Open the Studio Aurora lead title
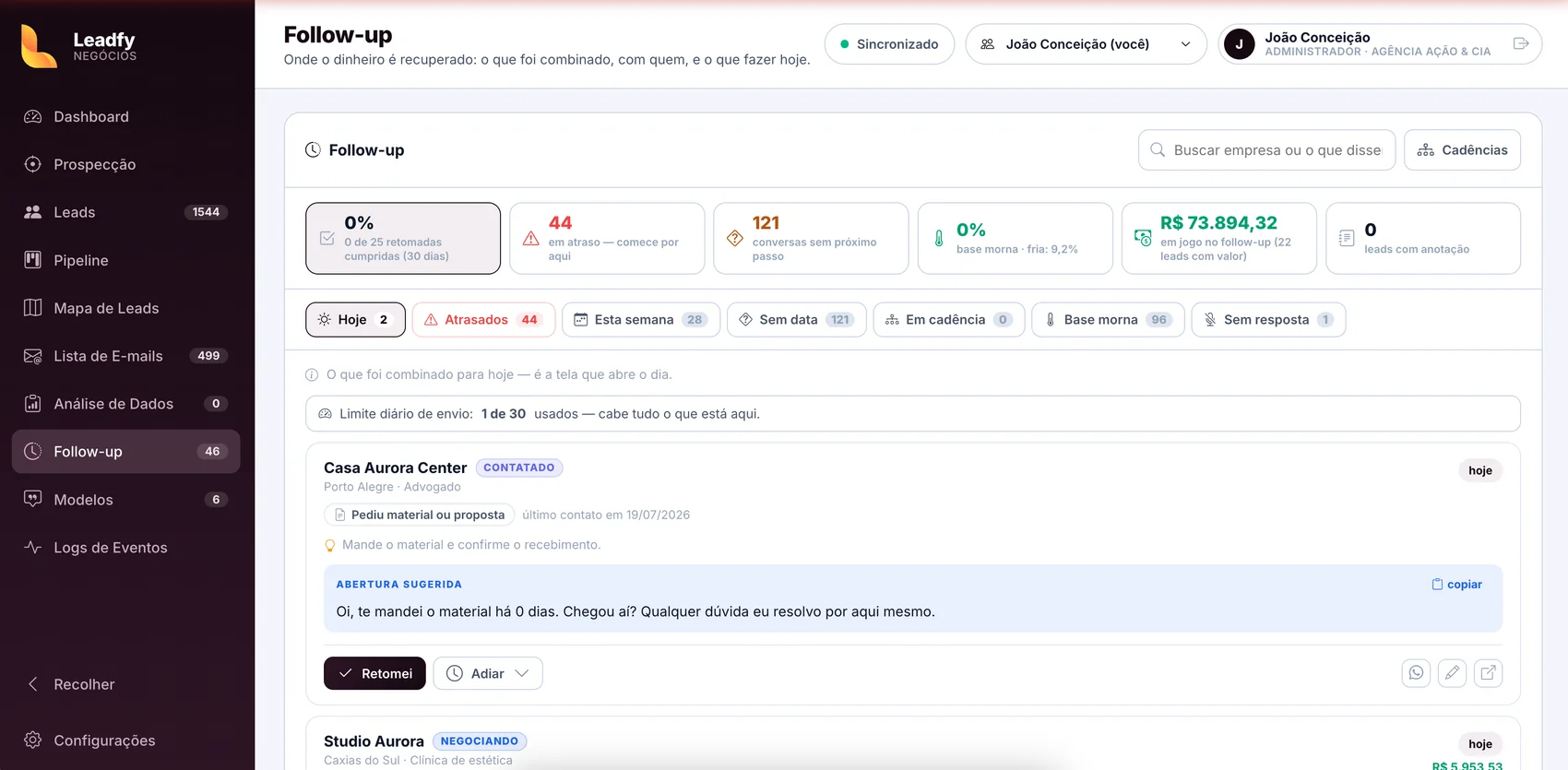1568x770 pixels. pyautogui.click(x=374, y=741)
